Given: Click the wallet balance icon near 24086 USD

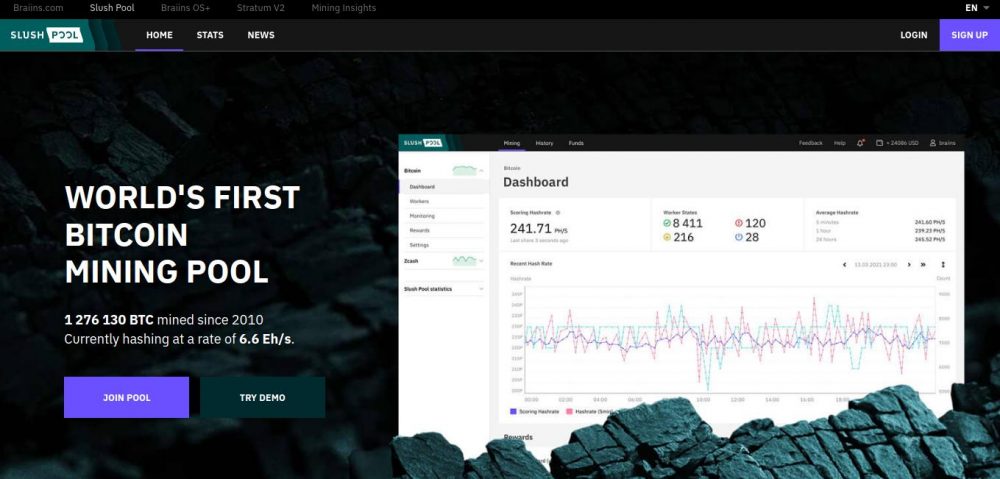Looking at the screenshot, I should coord(879,143).
